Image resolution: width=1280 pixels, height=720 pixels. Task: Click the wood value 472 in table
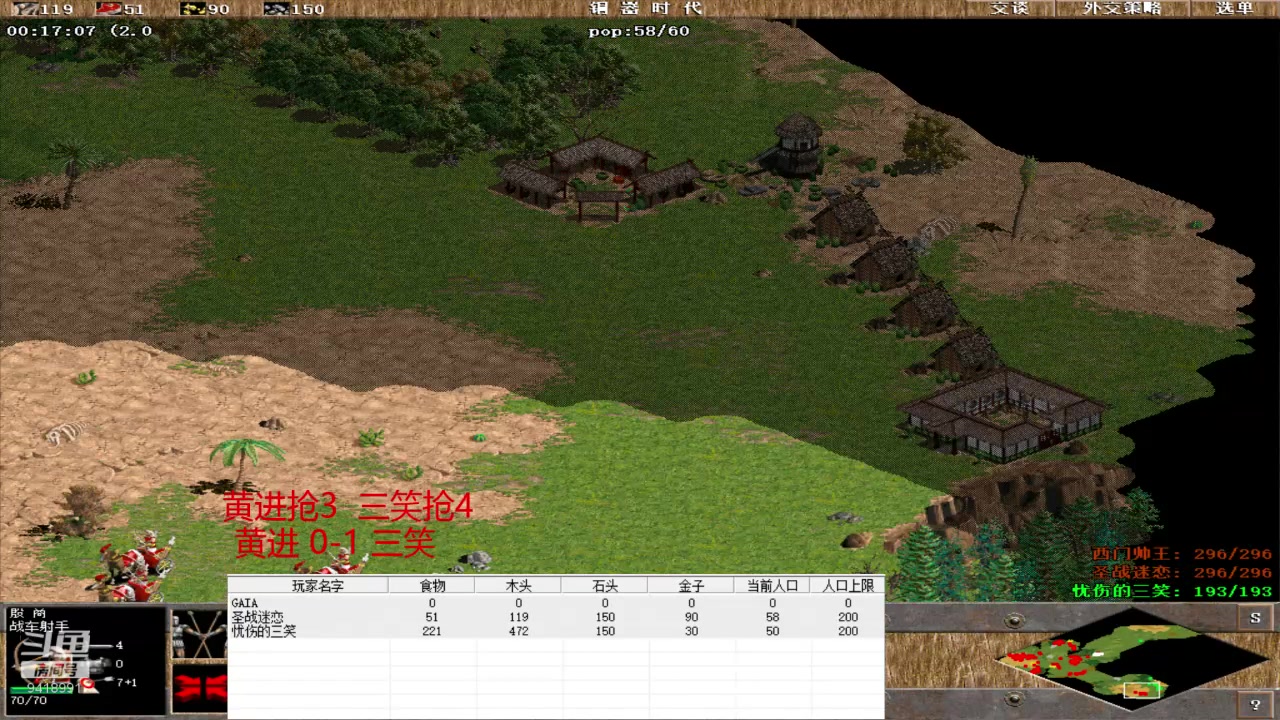[518, 631]
